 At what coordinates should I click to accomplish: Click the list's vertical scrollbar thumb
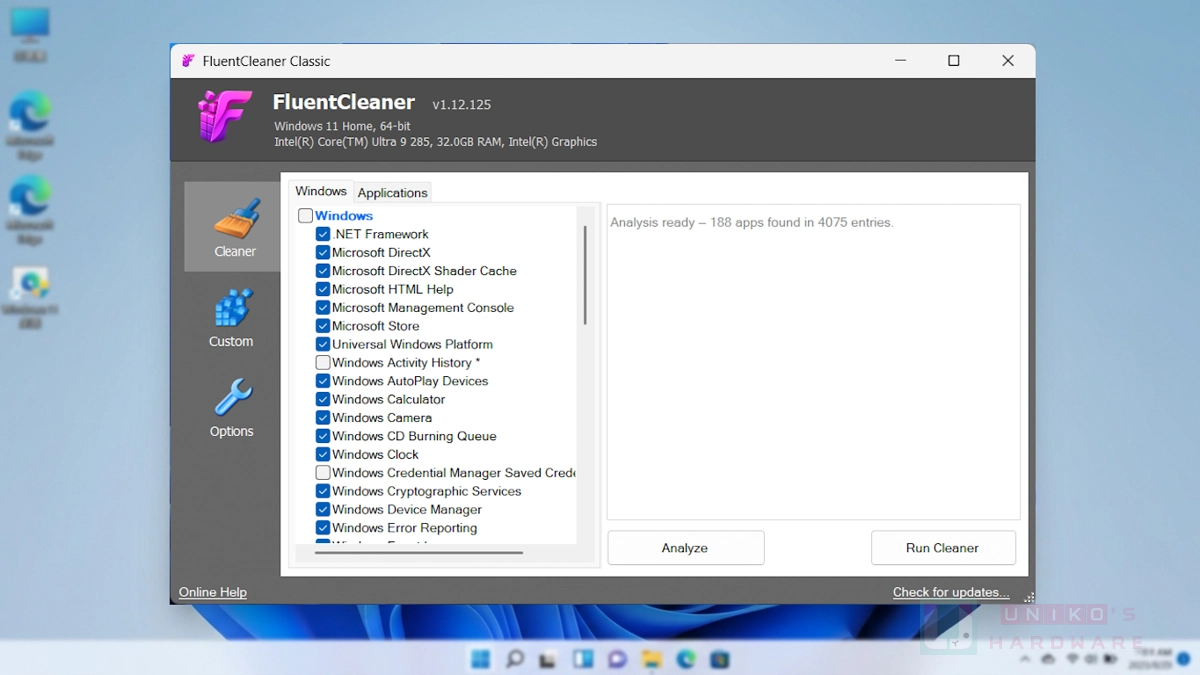click(x=585, y=275)
